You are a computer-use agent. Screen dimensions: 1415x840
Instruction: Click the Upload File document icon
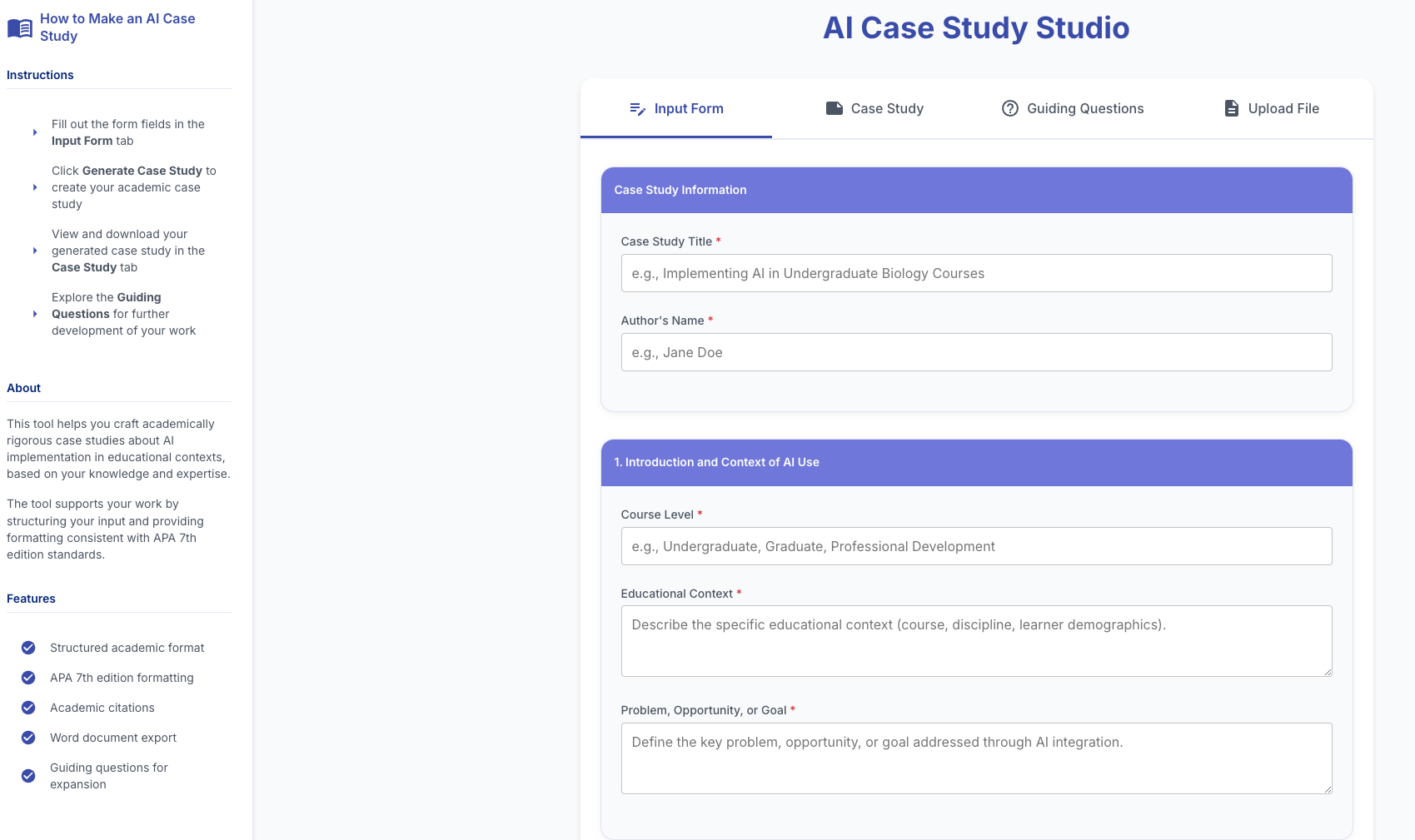click(x=1231, y=108)
